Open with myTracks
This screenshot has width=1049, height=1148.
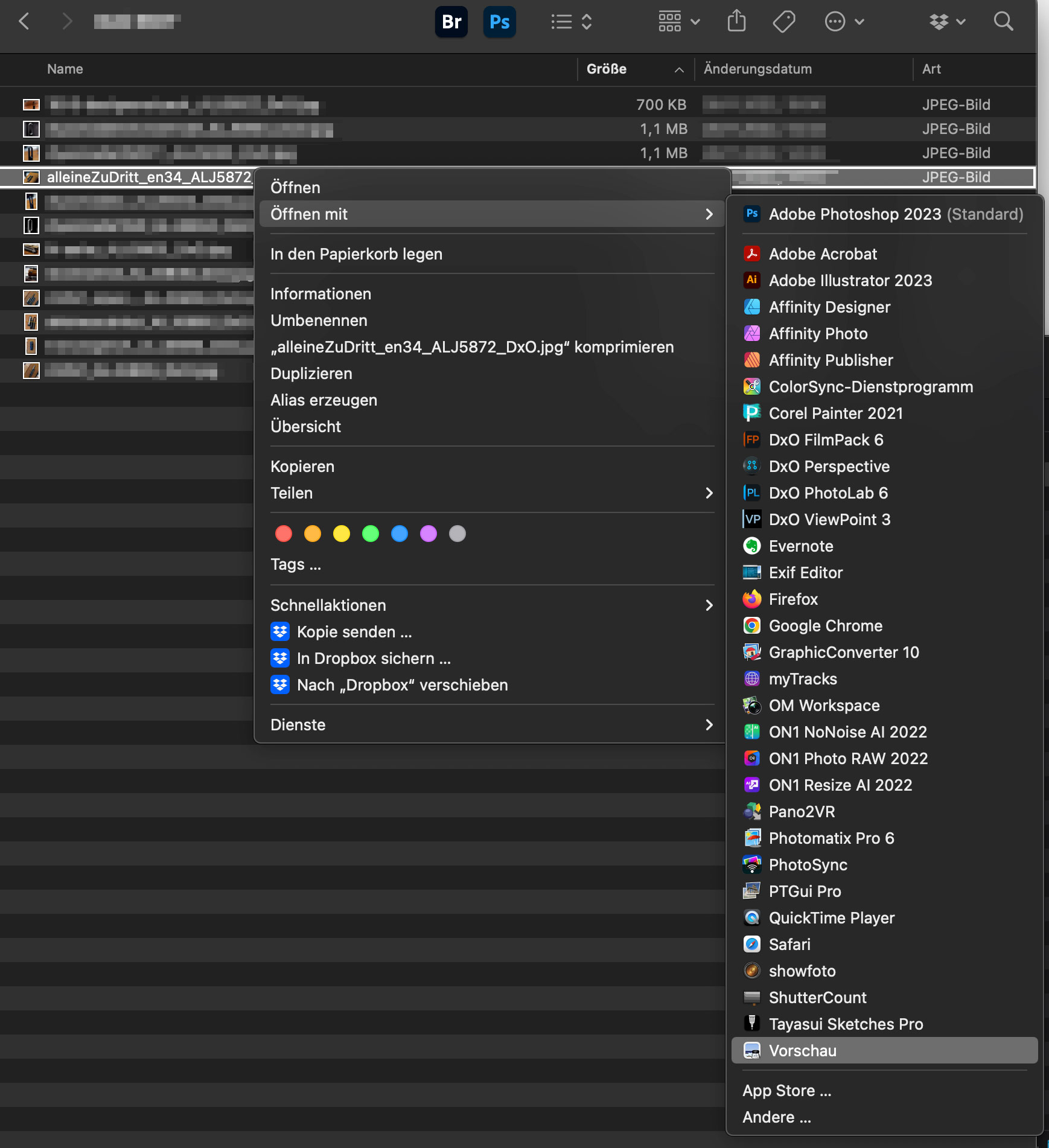tap(884, 679)
